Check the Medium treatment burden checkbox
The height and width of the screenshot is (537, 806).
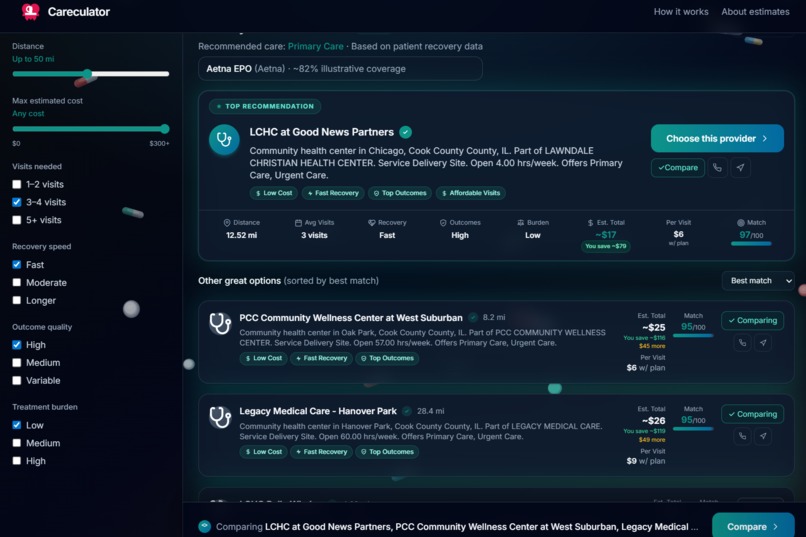17,443
